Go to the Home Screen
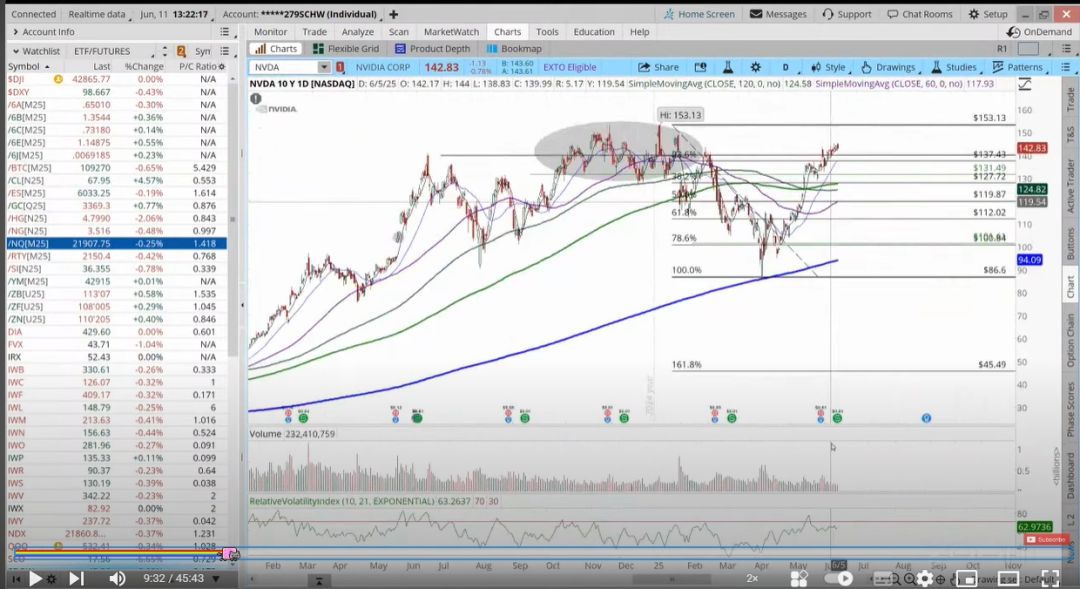Screen dimensions: 1080x589 (x=698, y=14)
